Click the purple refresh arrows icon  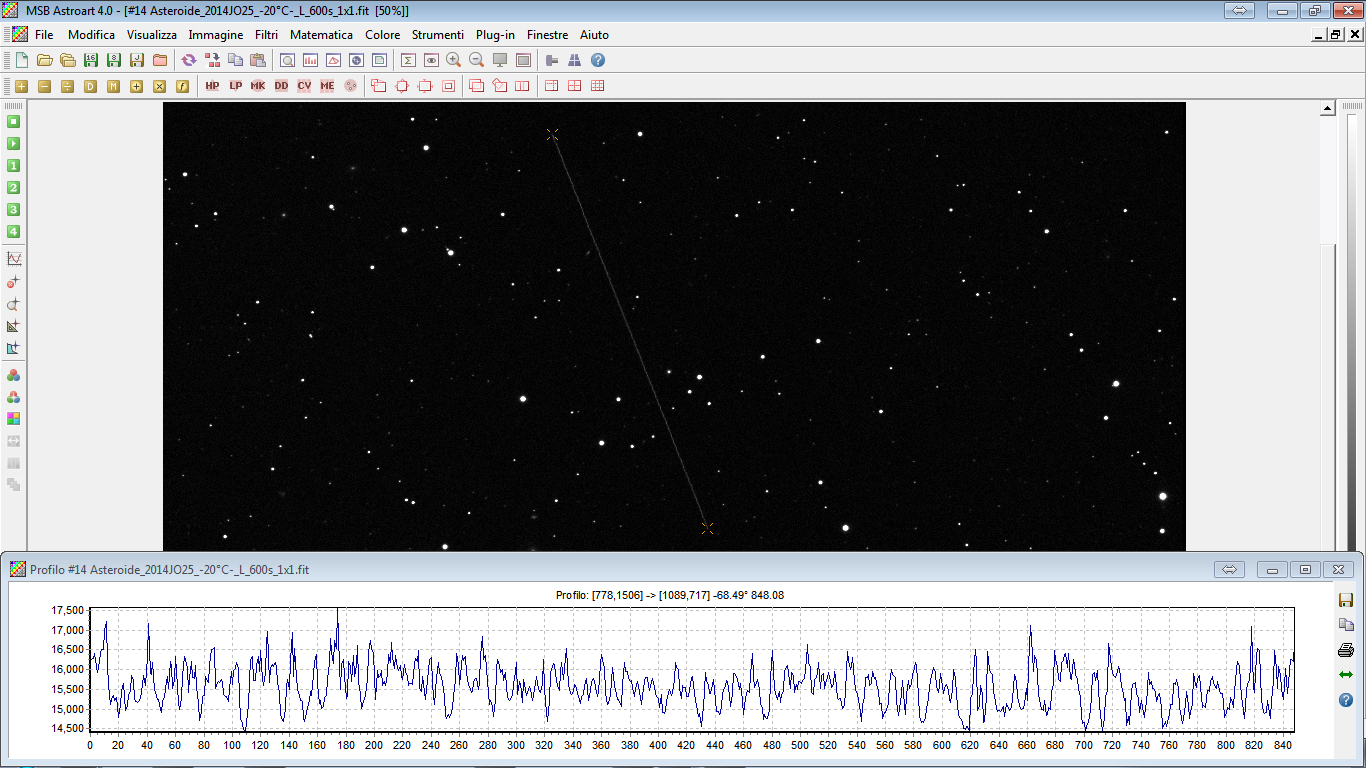click(189, 60)
